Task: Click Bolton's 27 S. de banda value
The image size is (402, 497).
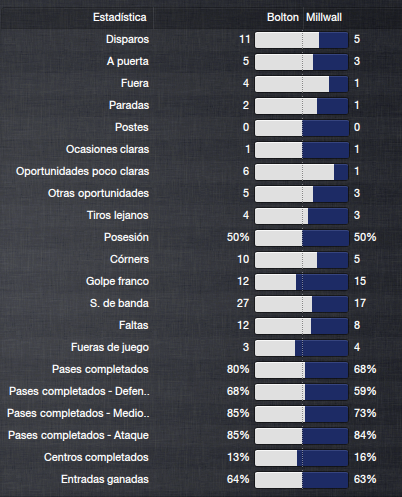Action: (x=243, y=303)
